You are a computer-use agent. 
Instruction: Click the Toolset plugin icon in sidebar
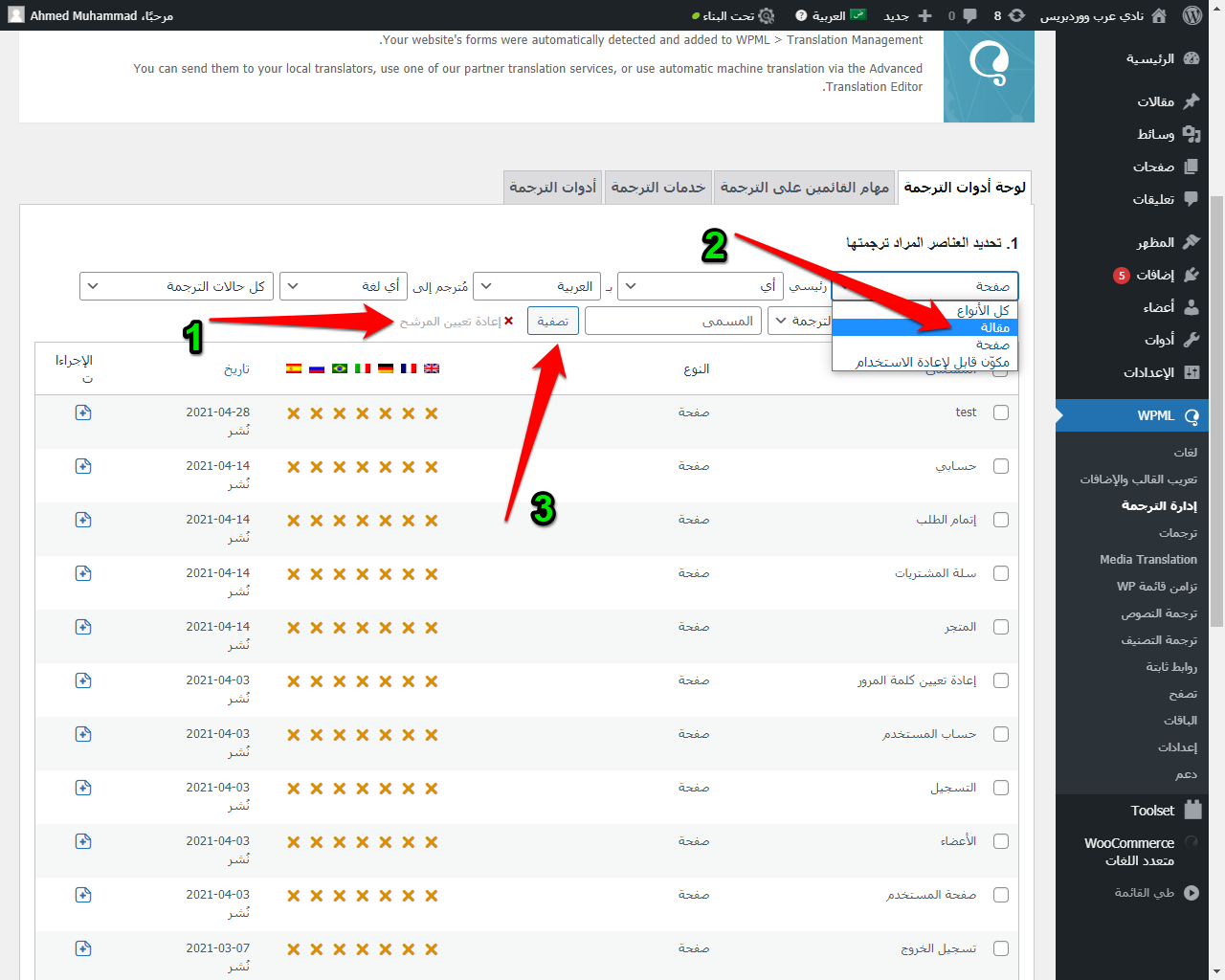[x=1192, y=811]
